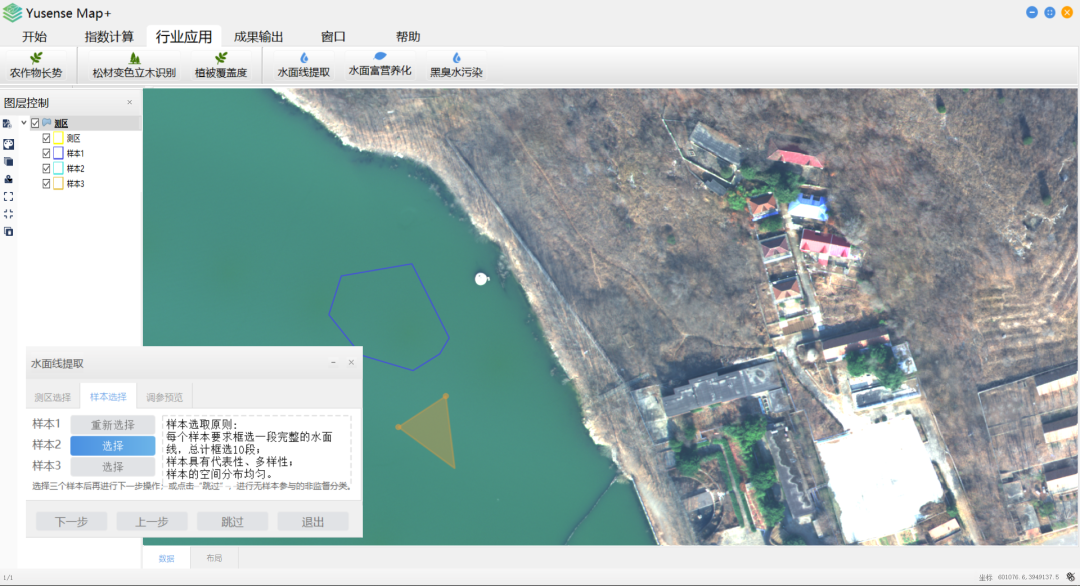The width and height of the screenshot is (1080, 586).
Task: Toggle visibility of the 样本2 layer
Action: [46, 169]
